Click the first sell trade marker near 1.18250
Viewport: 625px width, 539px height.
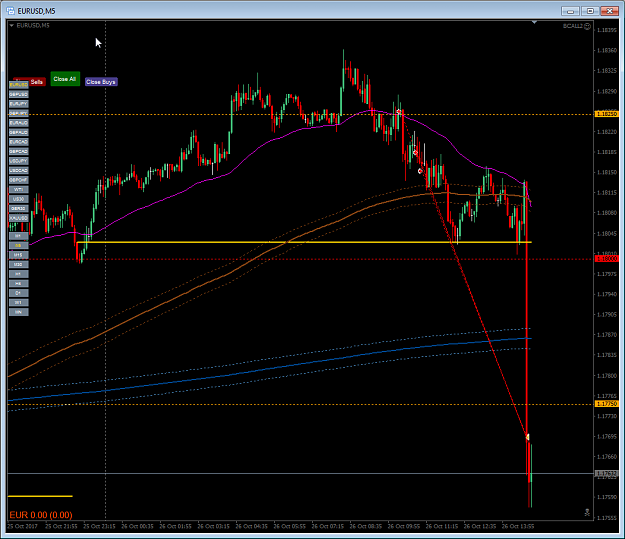399,112
